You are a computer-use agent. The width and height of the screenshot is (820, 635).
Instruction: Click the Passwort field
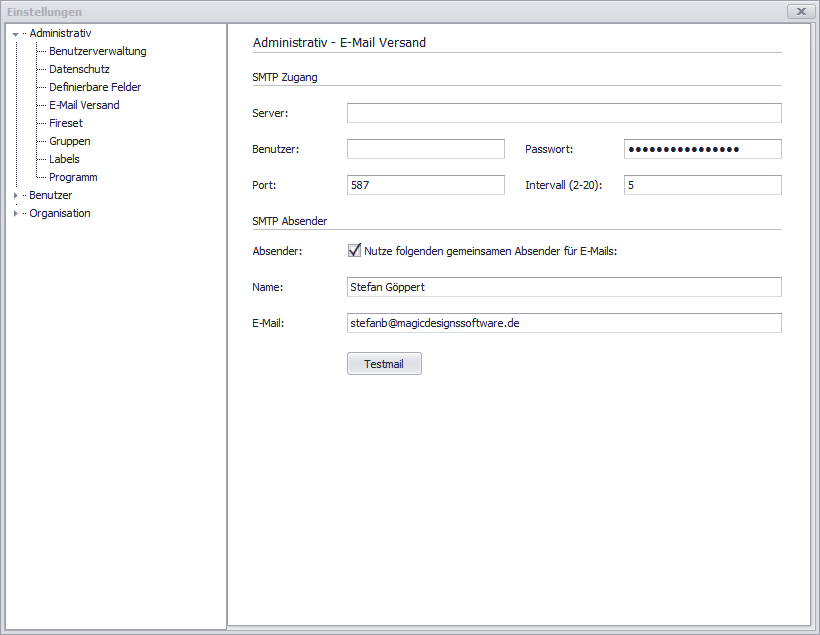pos(702,149)
